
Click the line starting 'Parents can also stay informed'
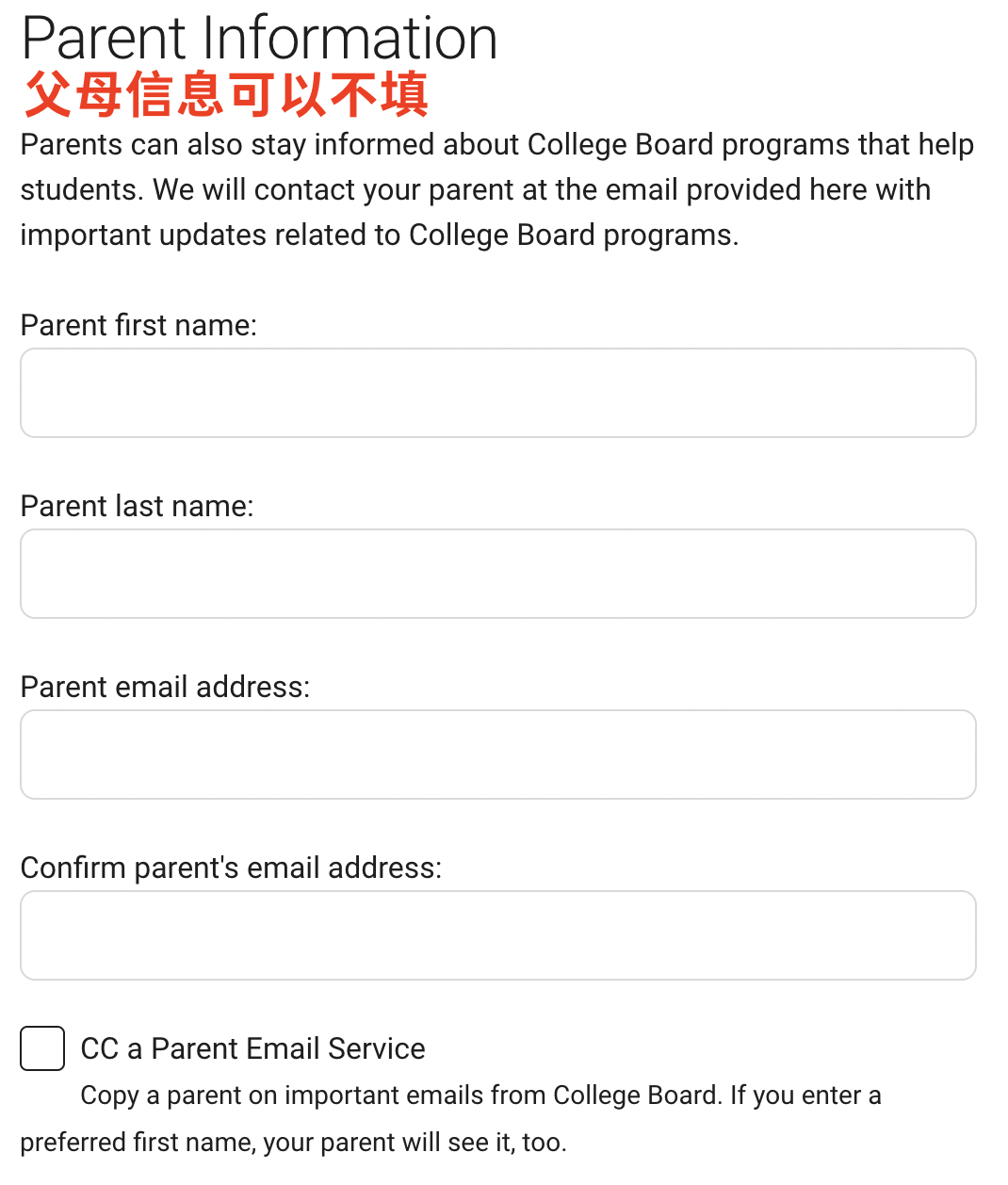[x=497, y=145]
